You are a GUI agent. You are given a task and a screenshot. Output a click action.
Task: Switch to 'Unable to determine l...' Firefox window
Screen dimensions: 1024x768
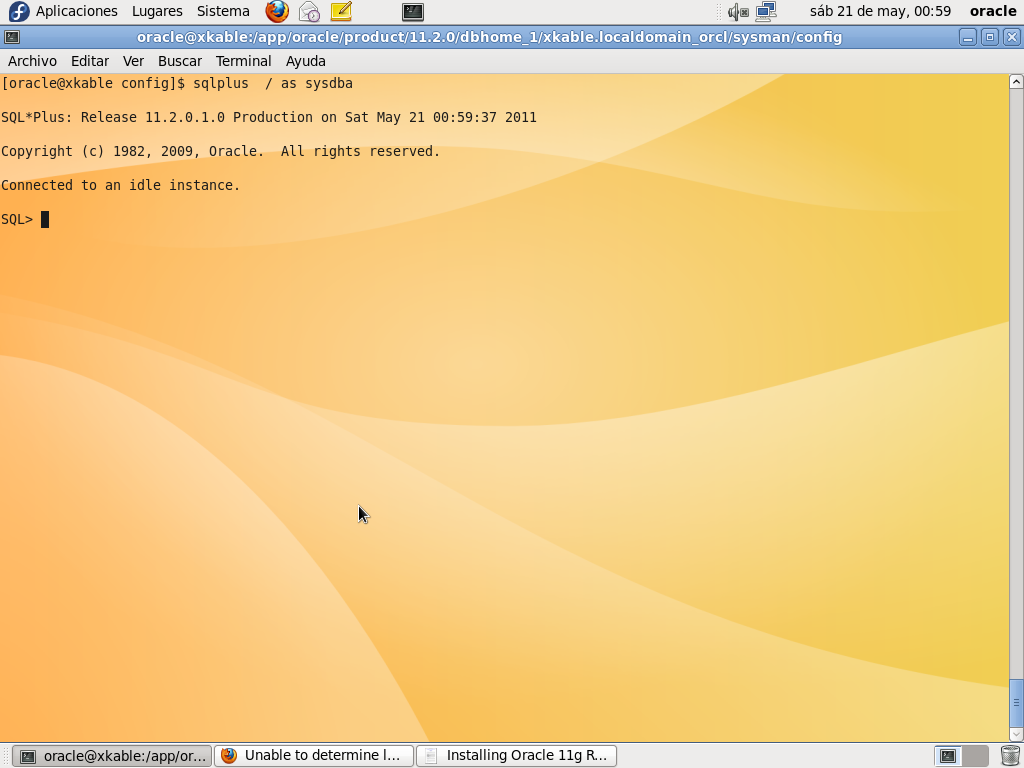(314, 756)
